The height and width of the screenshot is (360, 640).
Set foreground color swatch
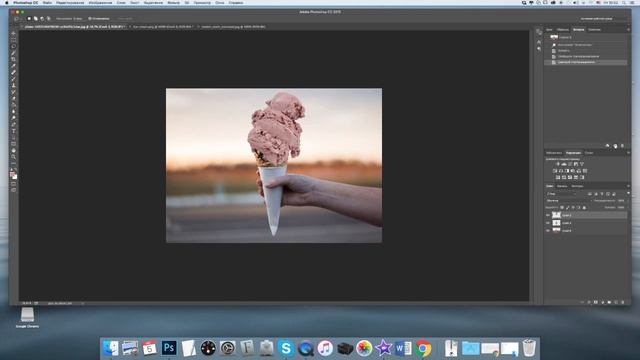(x=12, y=174)
